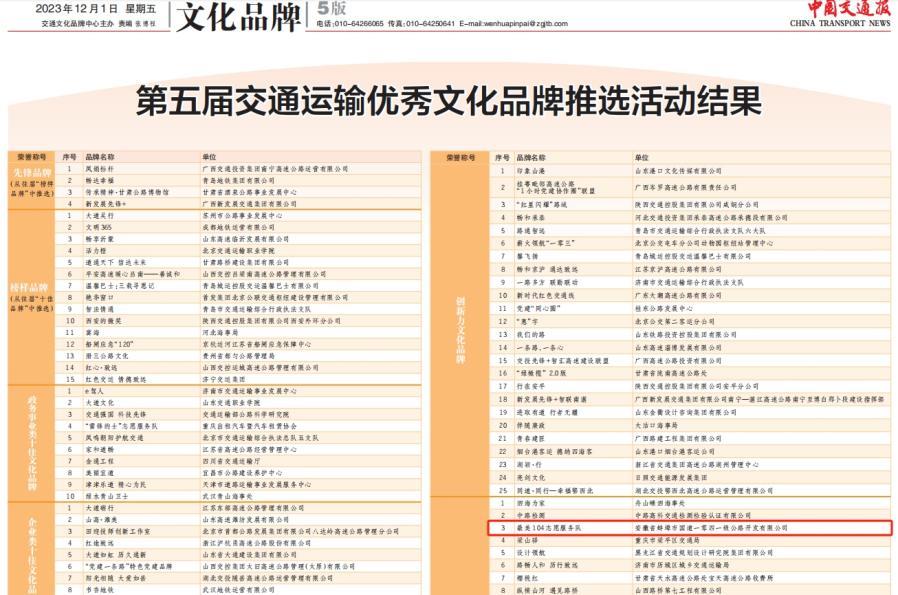Select the unit 贵州省都匀公路管理局
Screen dimensions: 898x595
(238, 356)
